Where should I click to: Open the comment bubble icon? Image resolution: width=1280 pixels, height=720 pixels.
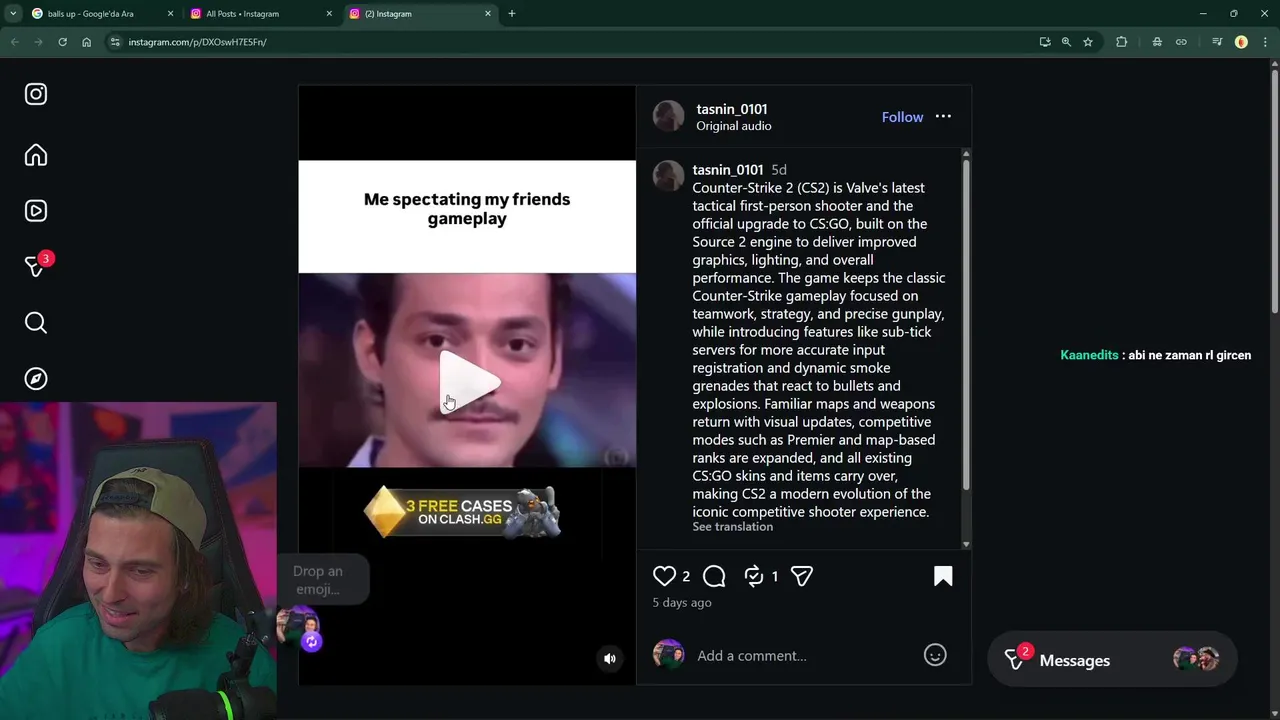(714, 576)
